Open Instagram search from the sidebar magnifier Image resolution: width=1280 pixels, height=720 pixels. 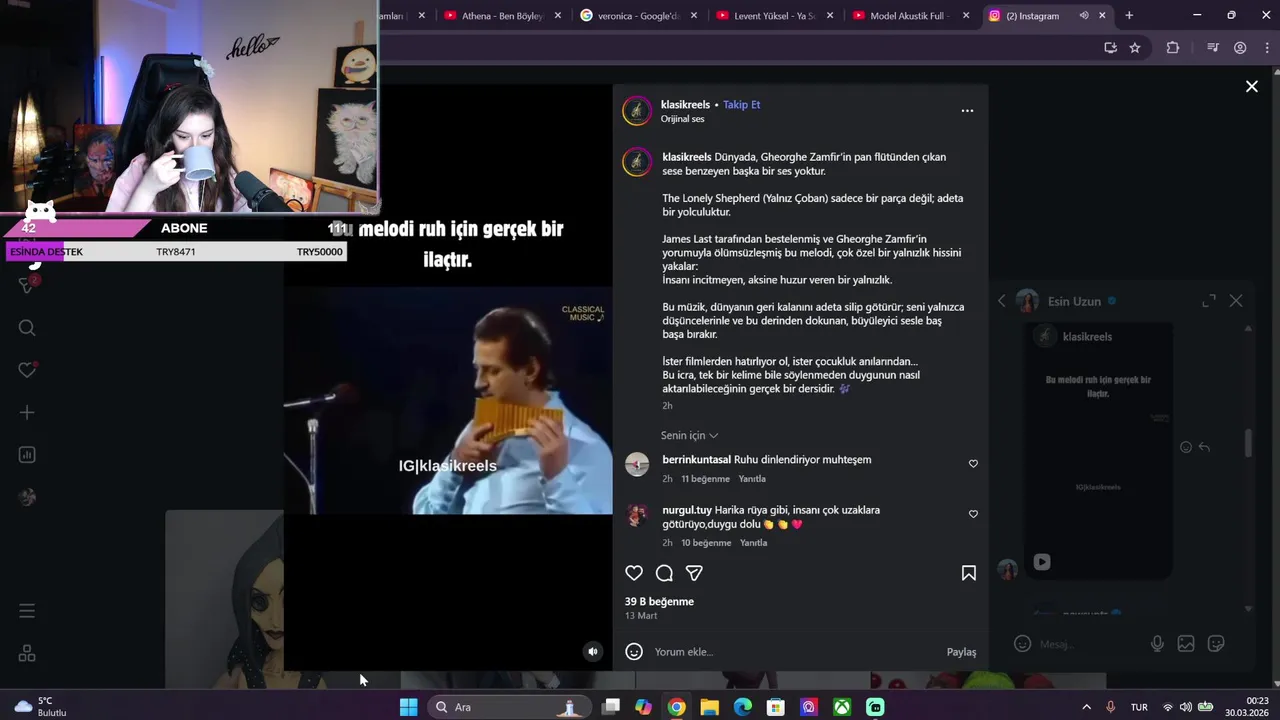[27, 328]
